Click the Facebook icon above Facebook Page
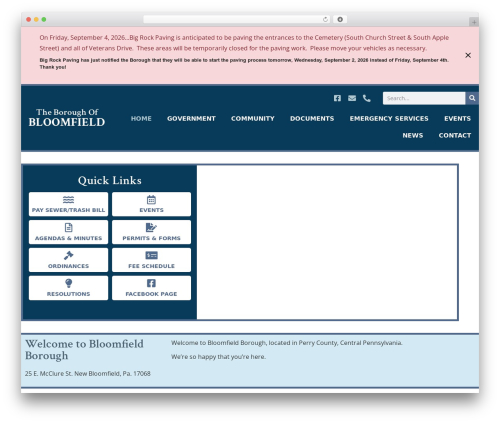500x423 pixels. (x=151, y=283)
